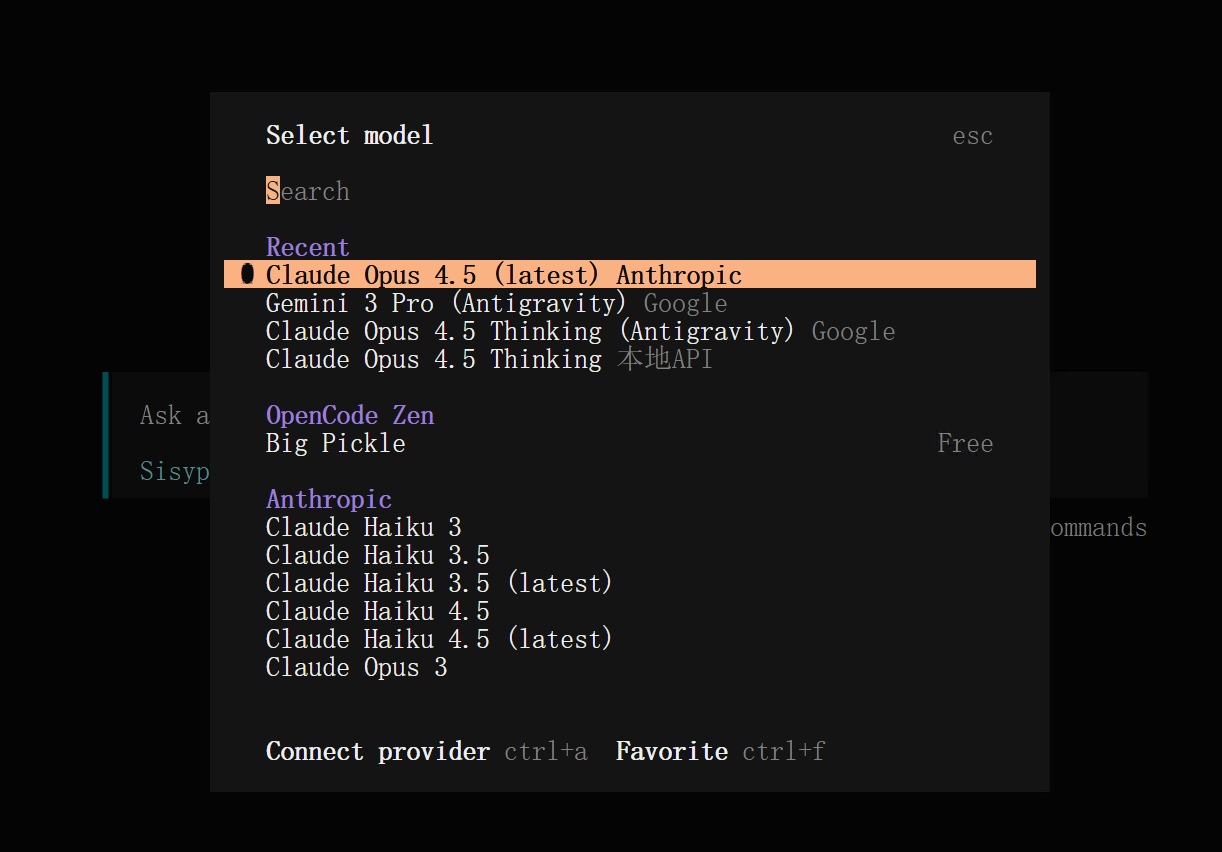Viewport: 1222px width, 852px height.
Task: Select Claude Haiku 3.5 non-latest entry
Action: coord(378,555)
